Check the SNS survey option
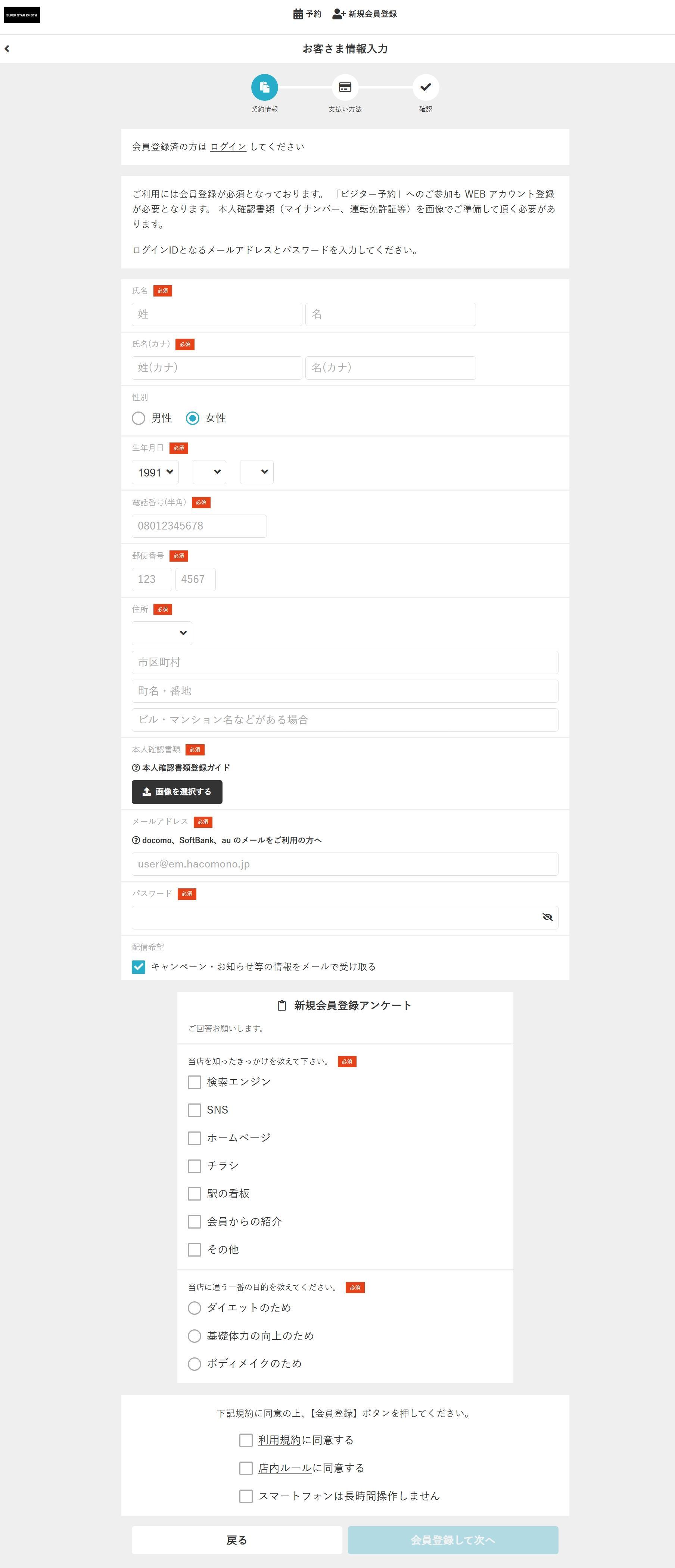Viewport: 675px width, 1568px height. [x=194, y=1110]
